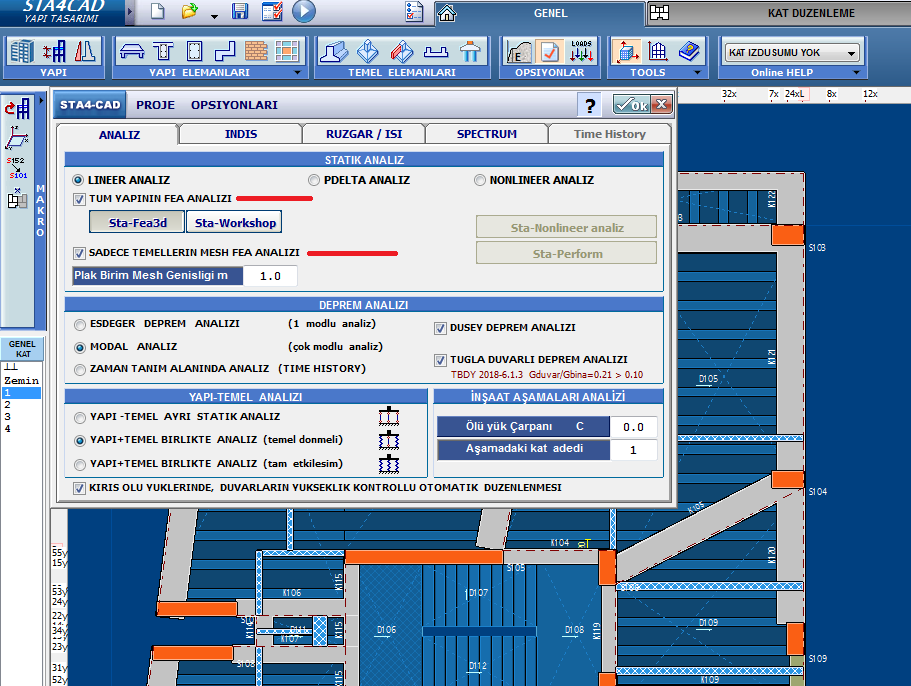This screenshot has height=686, width=911.
Task: Open help with the question mark icon
Action: pos(591,106)
